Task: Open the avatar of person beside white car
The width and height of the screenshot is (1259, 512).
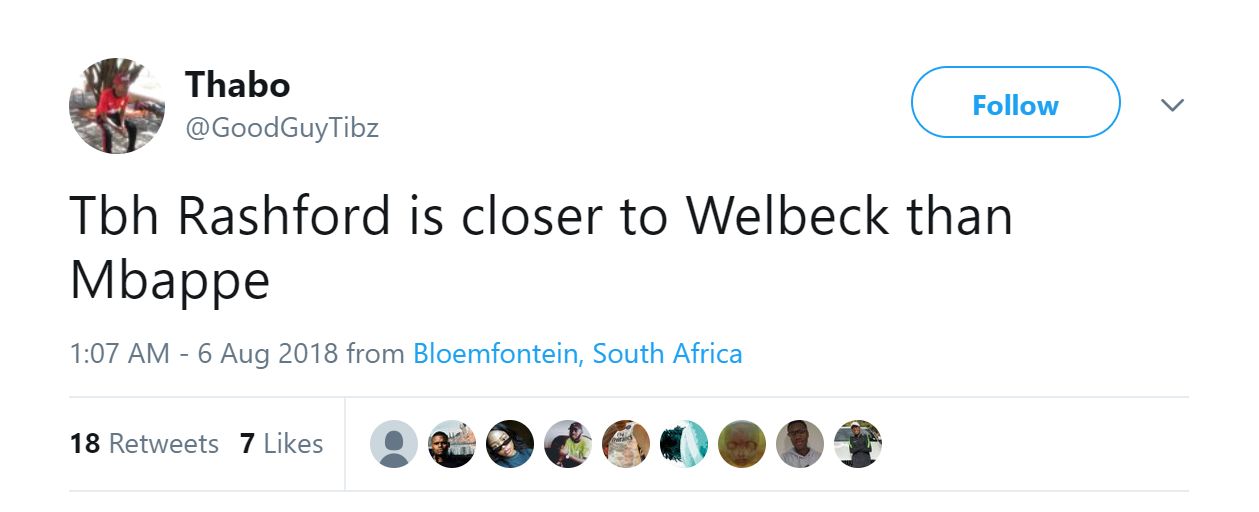Action: coord(858,444)
